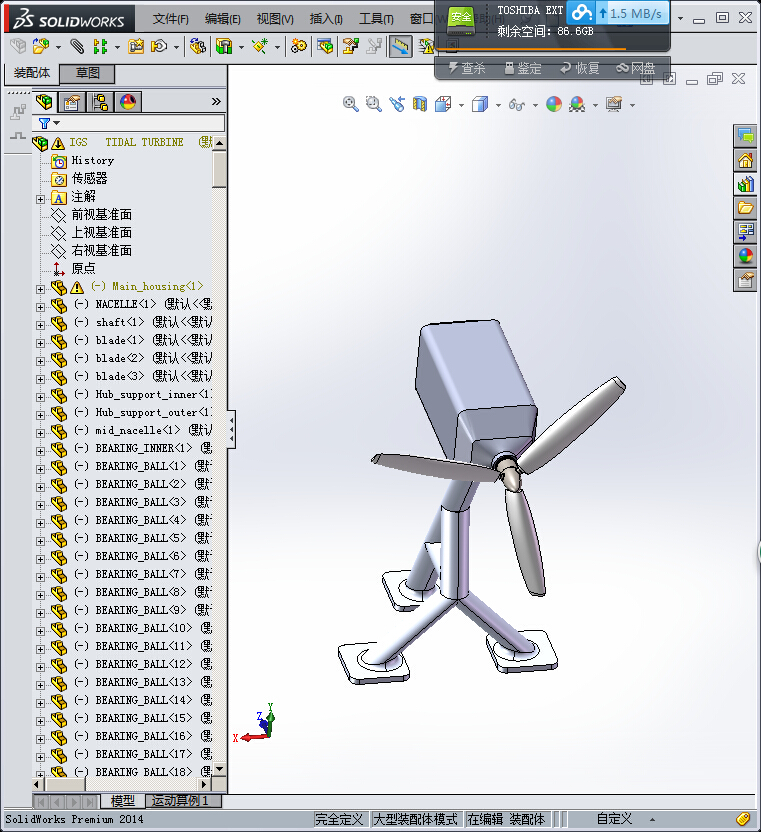Click the Edit Appearance color ball icon
Screen dimensions: 761x832
[554, 104]
